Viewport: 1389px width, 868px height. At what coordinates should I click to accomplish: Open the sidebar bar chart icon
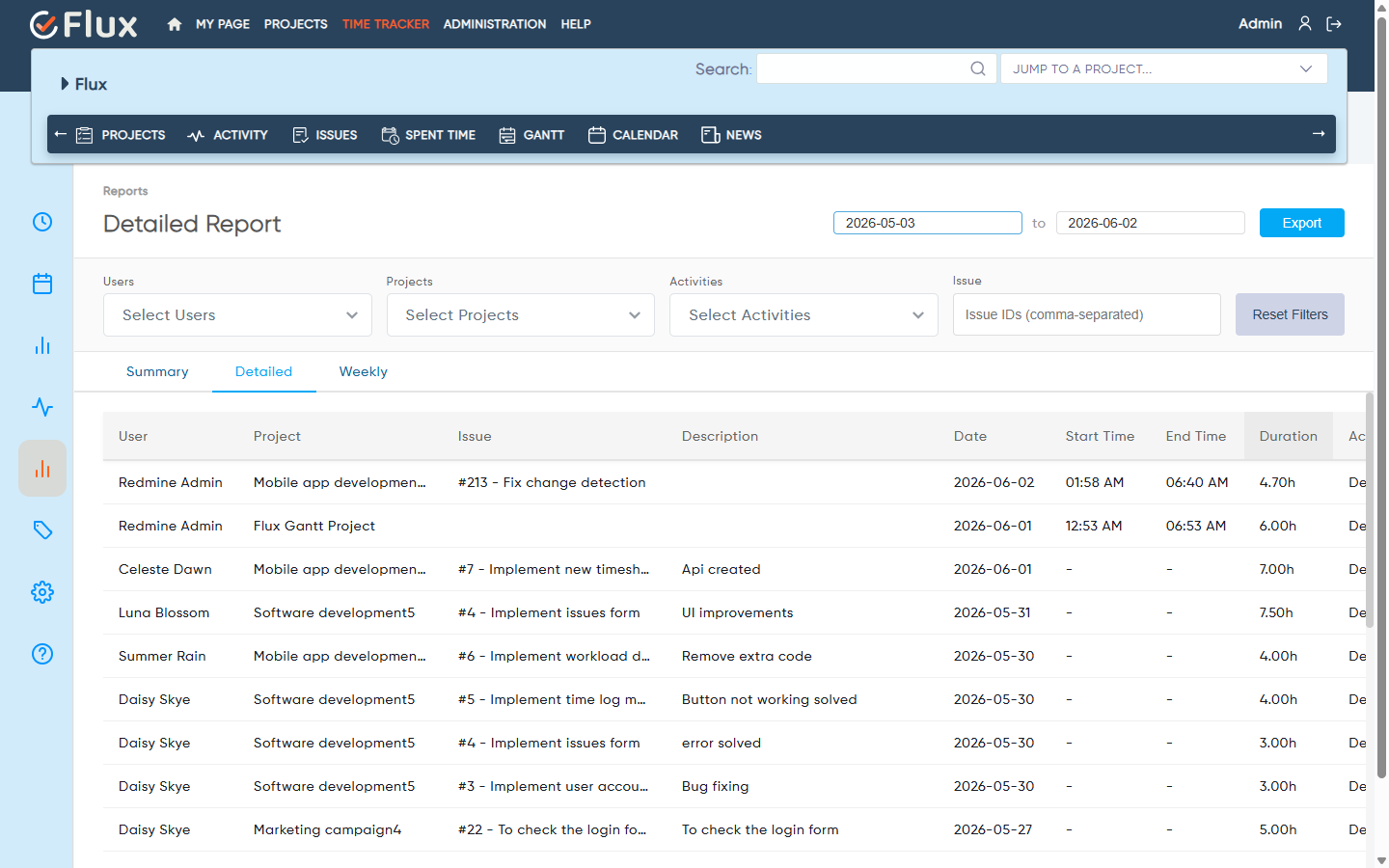42,345
